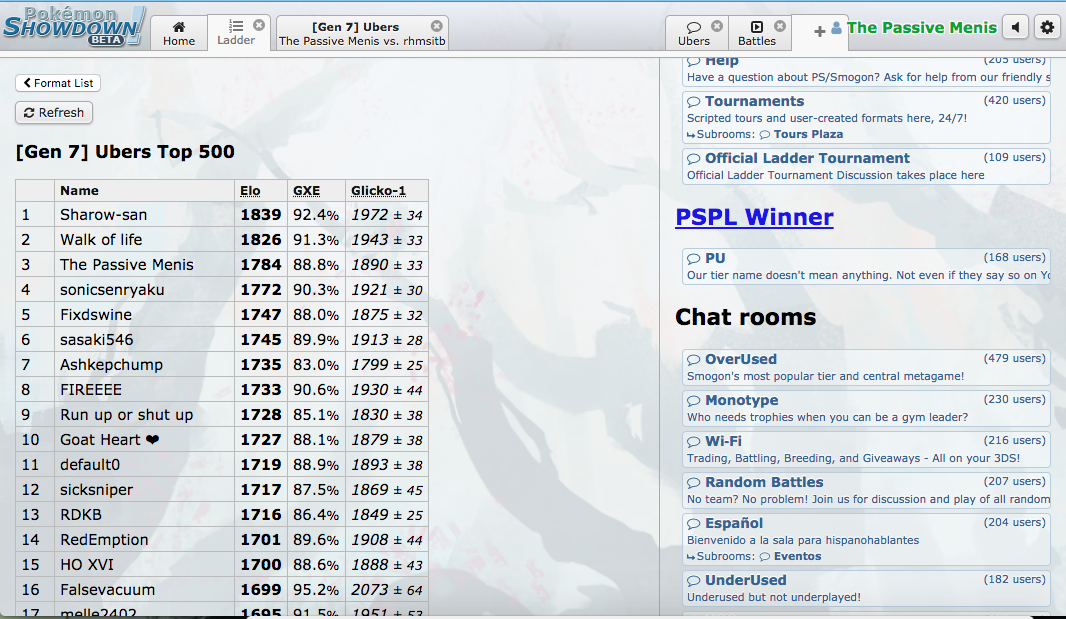1066x619 pixels.
Task: Select Goat Heart in the ladder
Action: coord(109,440)
